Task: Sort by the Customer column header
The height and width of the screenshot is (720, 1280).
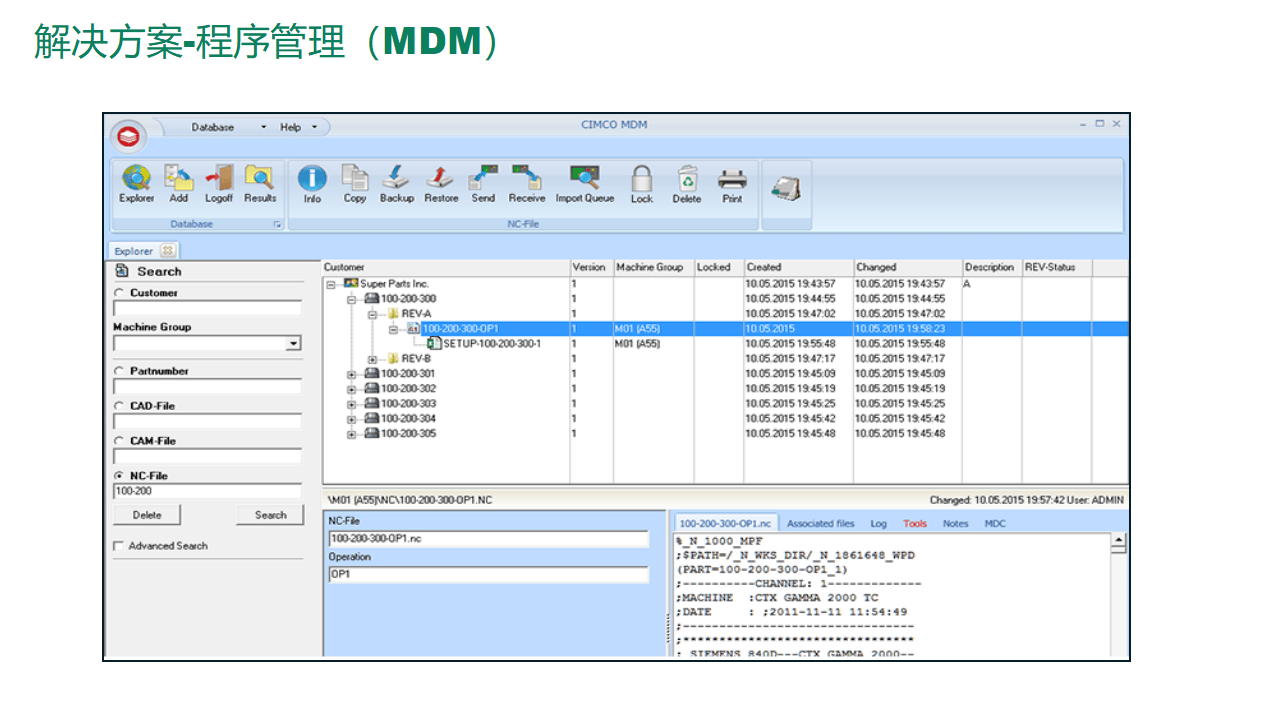Action: pyautogui.click(x=446, y=268)
